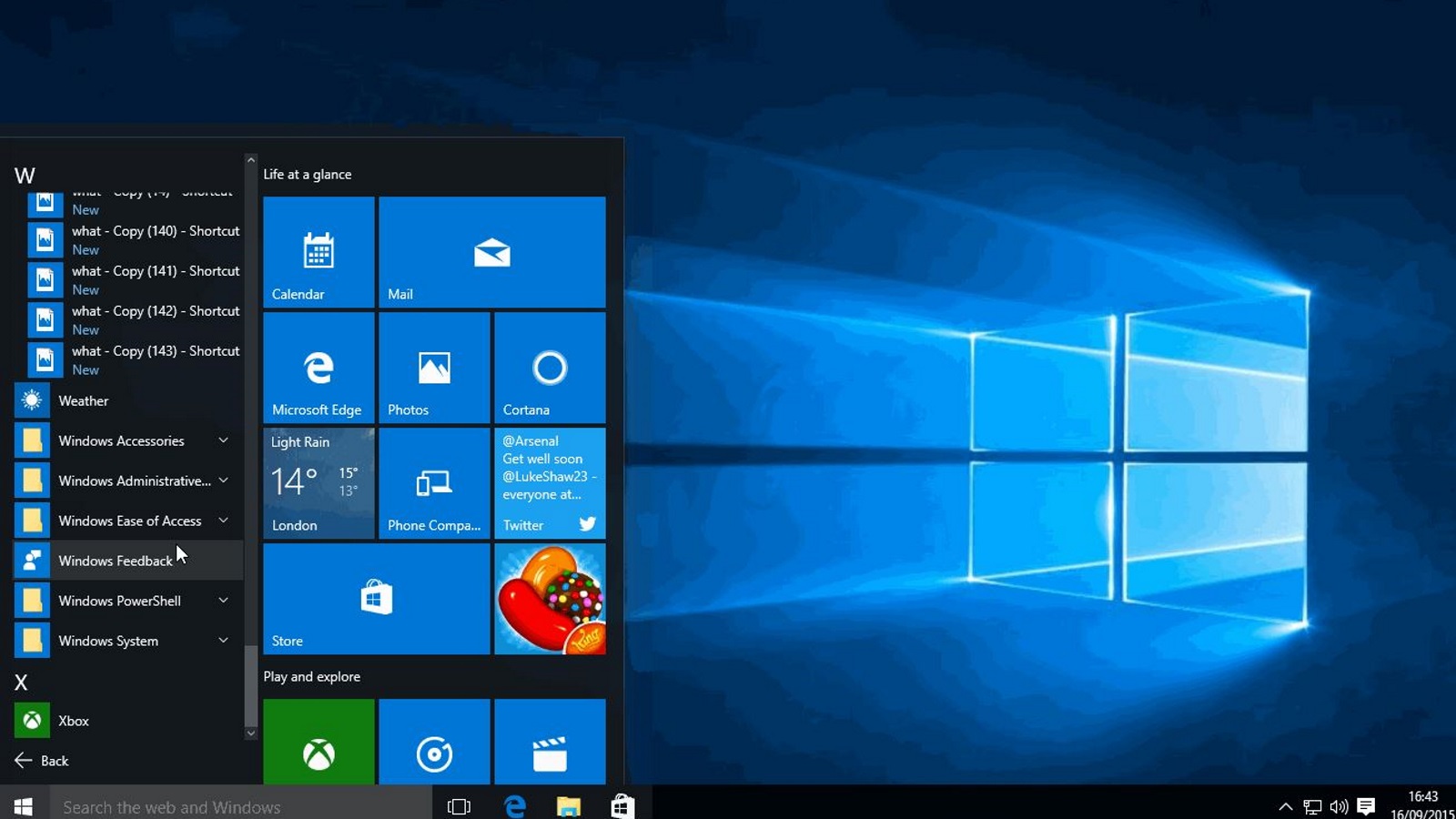
Task: Open the Photos tile
Action: pos(434,368)
